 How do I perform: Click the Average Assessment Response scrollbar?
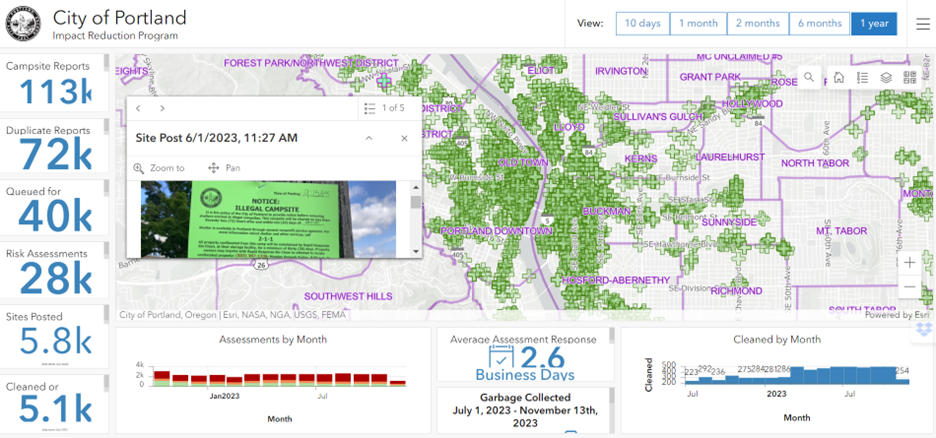pyautogui.click(x=610, y=337)
